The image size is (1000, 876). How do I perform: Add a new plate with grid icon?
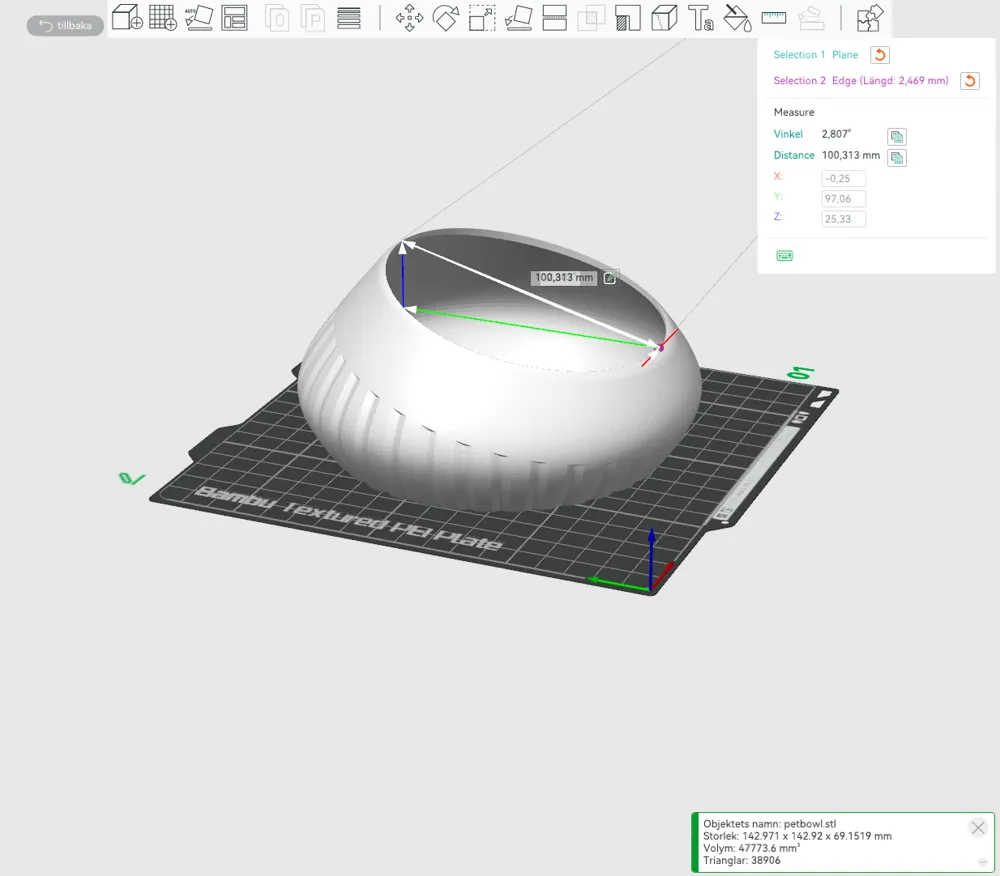pos(163,17)
